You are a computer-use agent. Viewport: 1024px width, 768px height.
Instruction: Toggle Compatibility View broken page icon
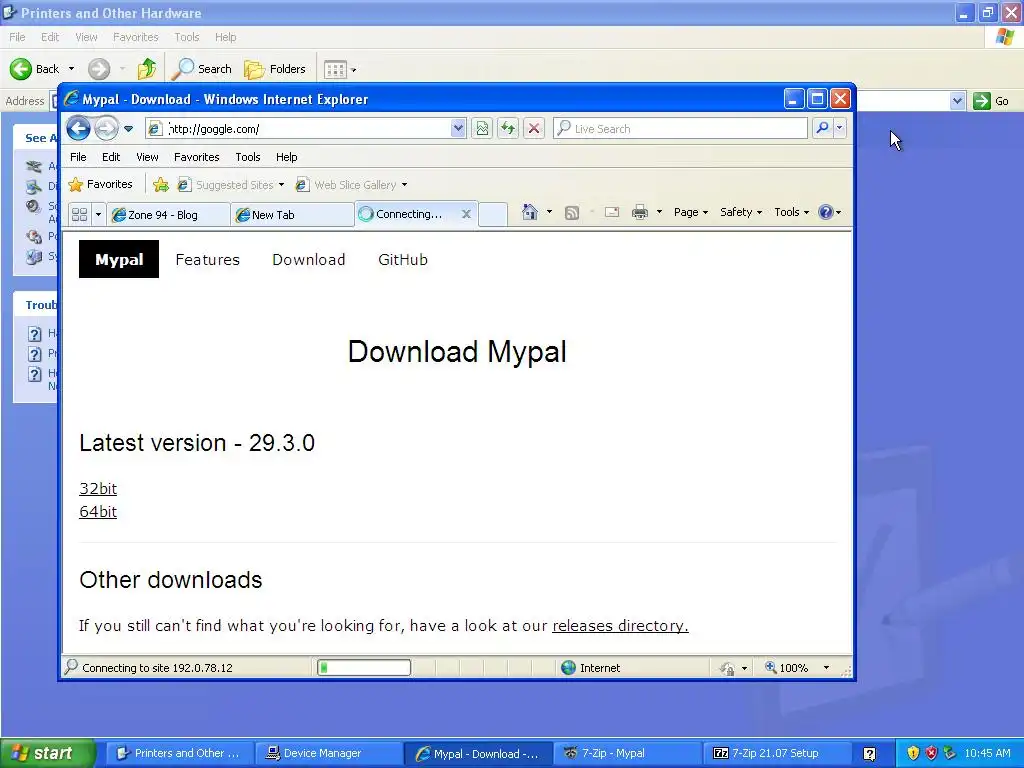click(482, 129)
